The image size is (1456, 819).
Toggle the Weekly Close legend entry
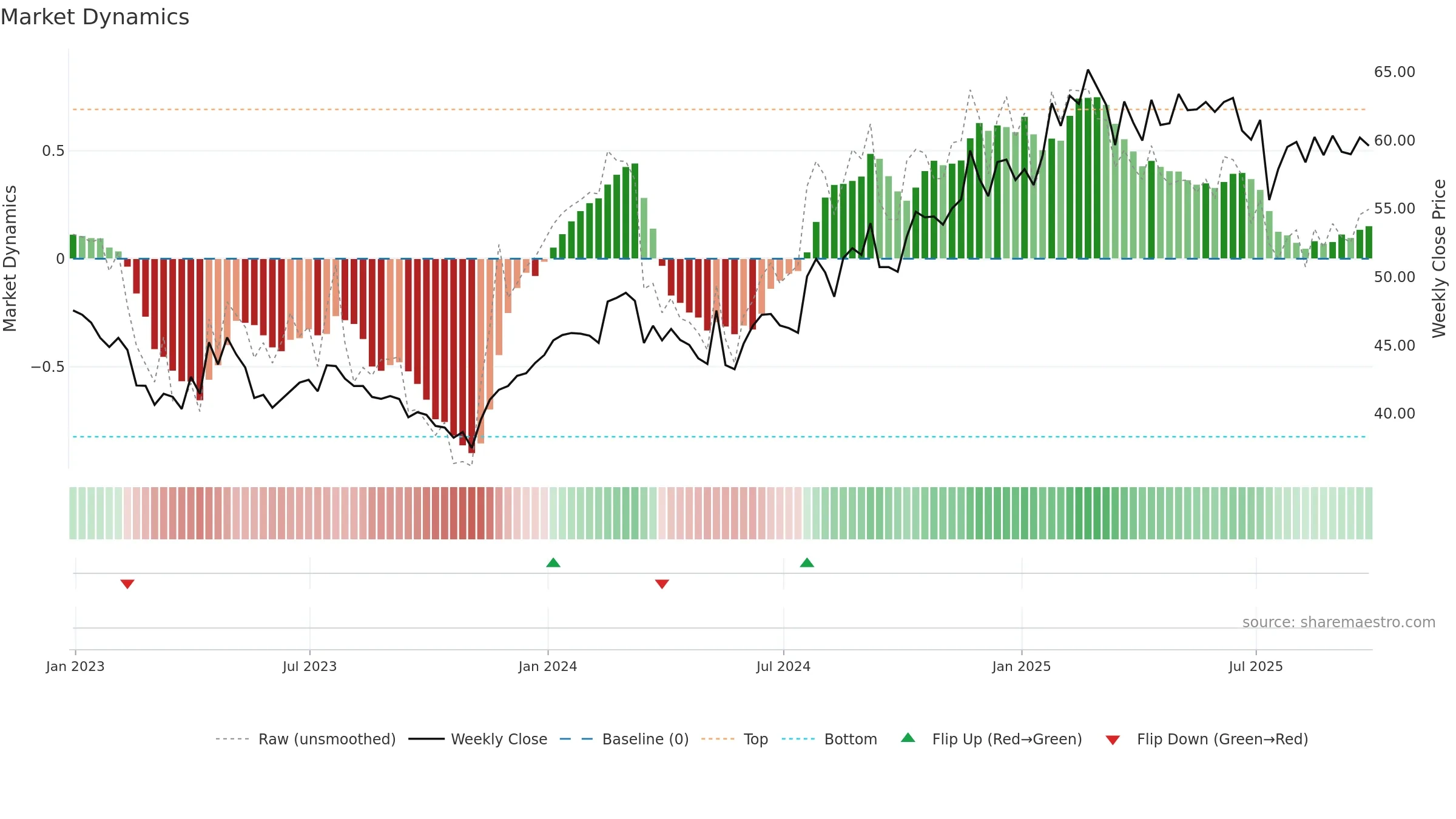477,739
